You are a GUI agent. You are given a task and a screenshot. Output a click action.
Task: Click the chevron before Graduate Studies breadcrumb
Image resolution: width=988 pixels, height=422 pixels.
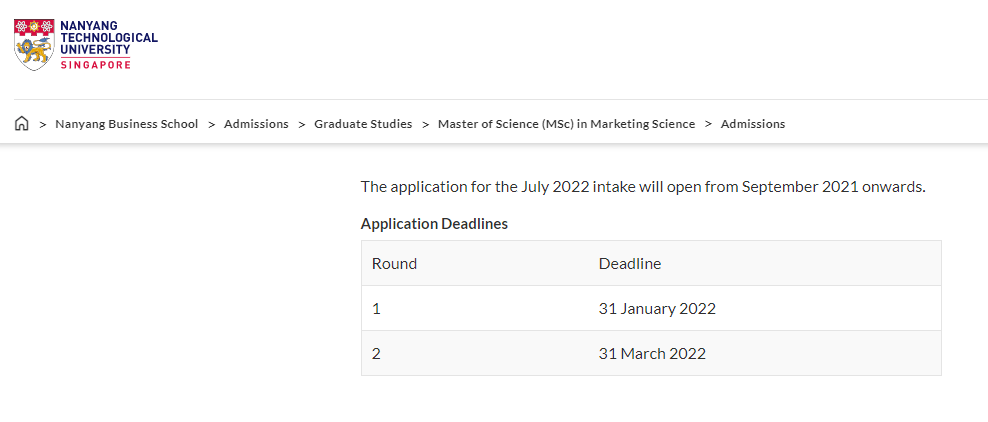302,124
